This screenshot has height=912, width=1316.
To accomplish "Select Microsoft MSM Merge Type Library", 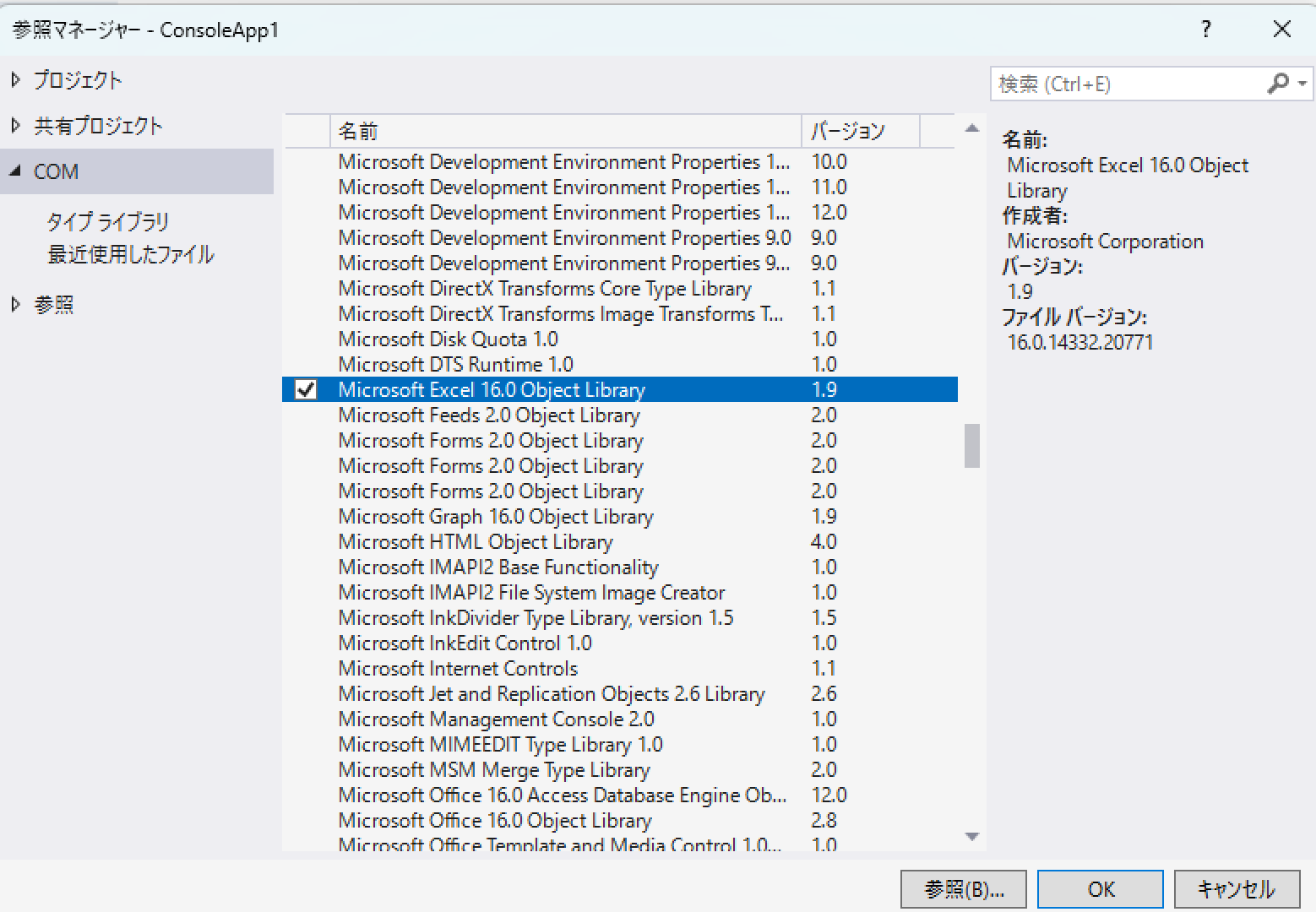I will tap(620, 769).
